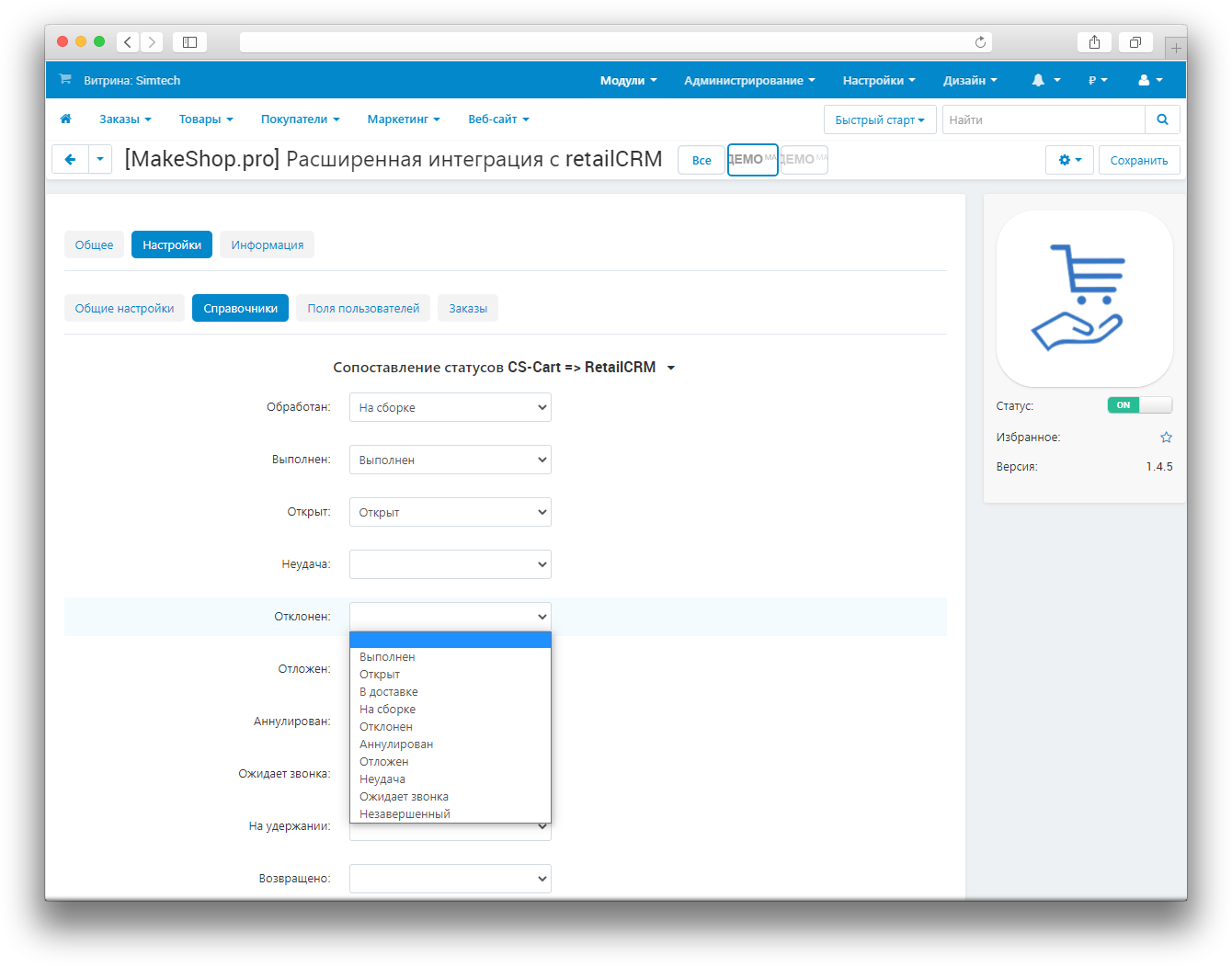1232x966 pixels.
Task: Open the Информация tab
Action: pos(267,245)
